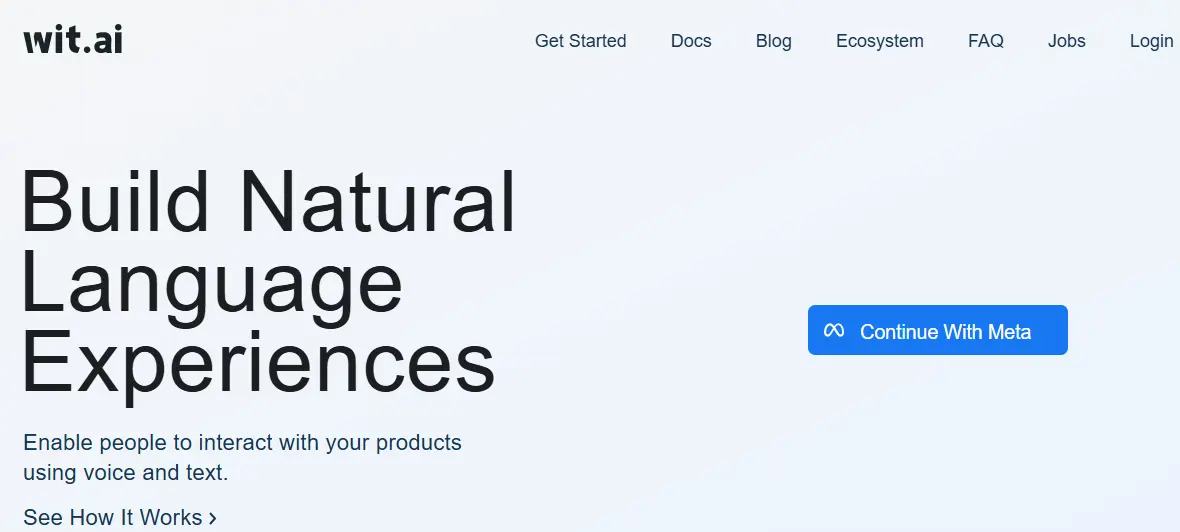Select Ecosystem in the navigation bar

880,41
